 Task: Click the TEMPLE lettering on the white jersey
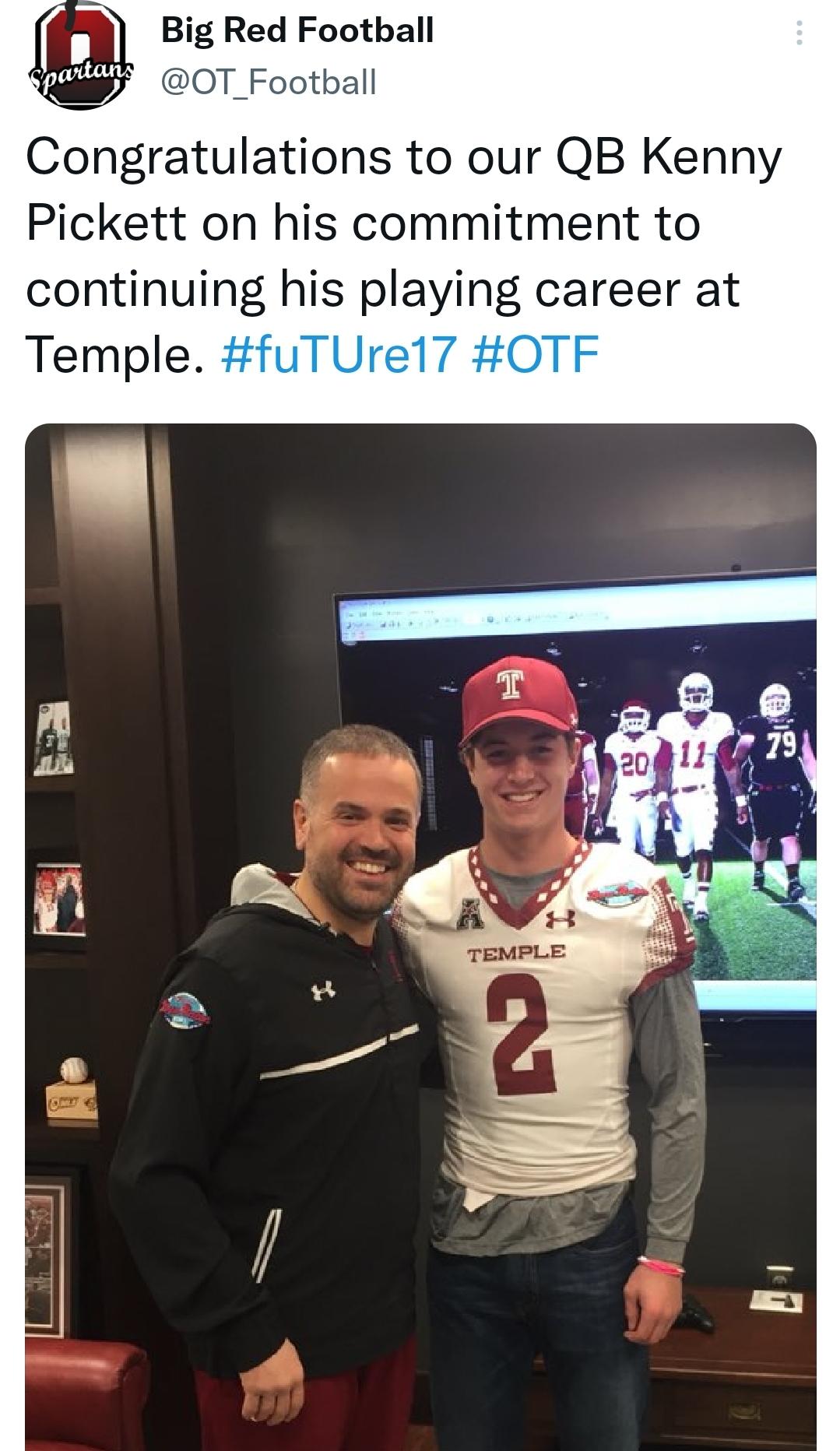coord(516,953)
